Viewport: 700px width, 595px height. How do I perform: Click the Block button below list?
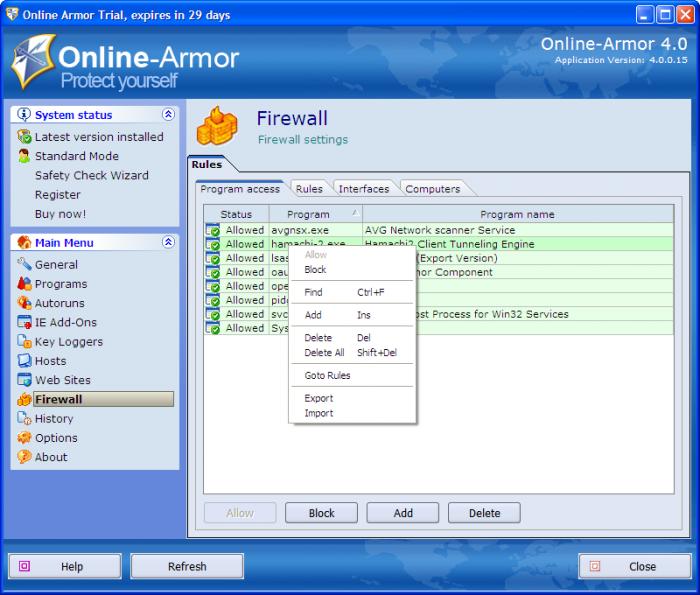[321, 513]
